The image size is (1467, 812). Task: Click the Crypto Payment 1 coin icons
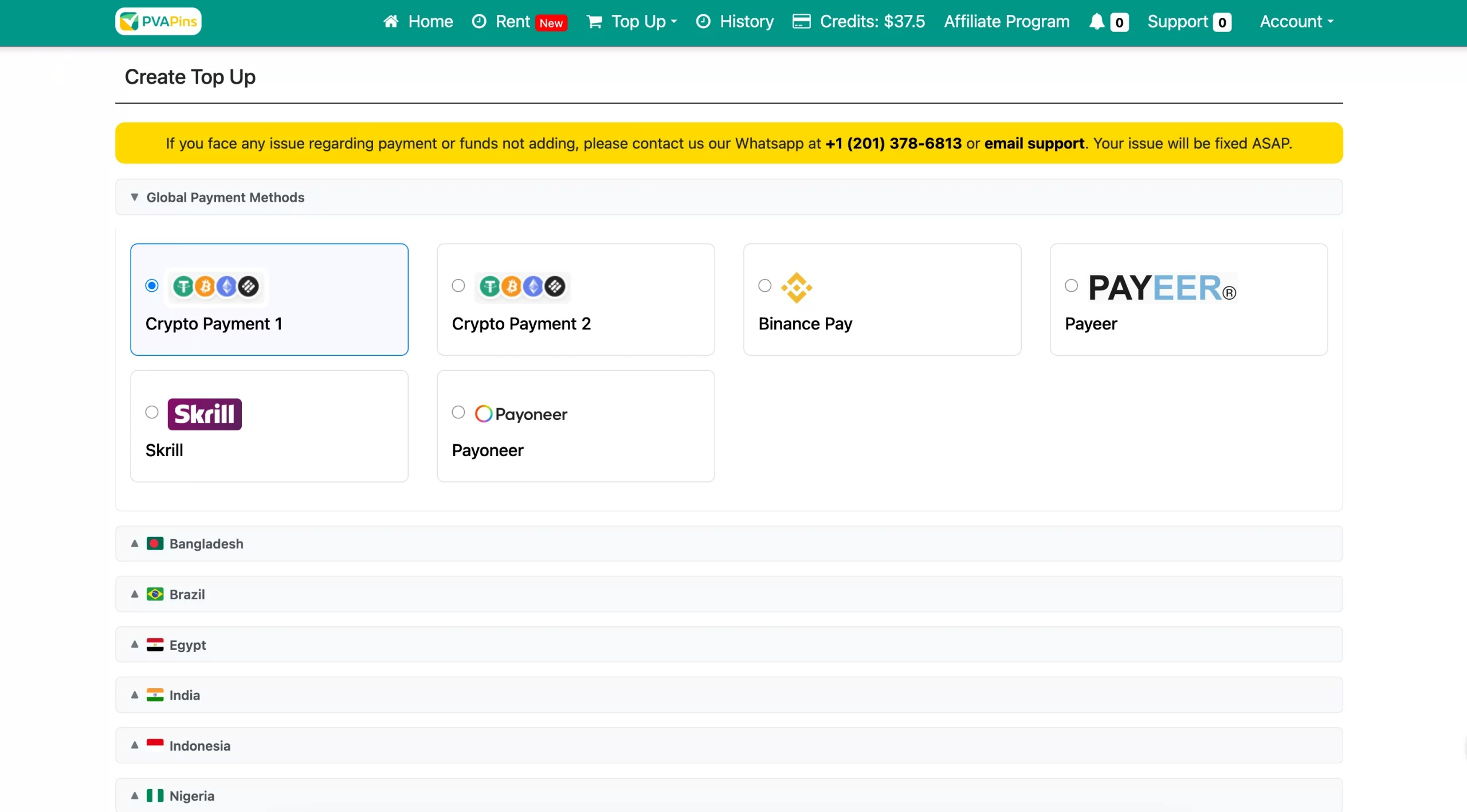tap(216, 287)
